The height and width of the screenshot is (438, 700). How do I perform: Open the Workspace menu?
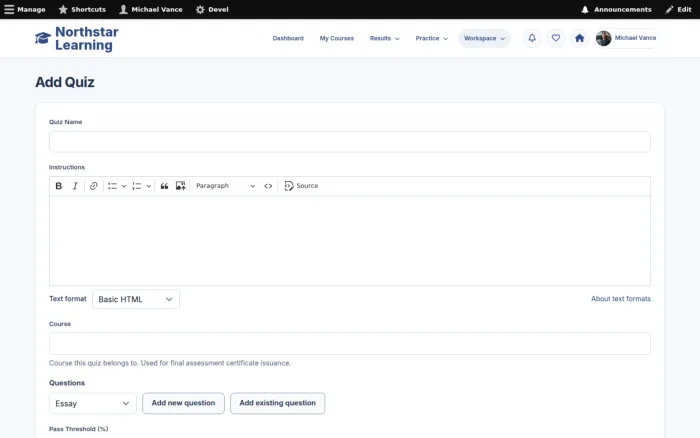point(484,38)
